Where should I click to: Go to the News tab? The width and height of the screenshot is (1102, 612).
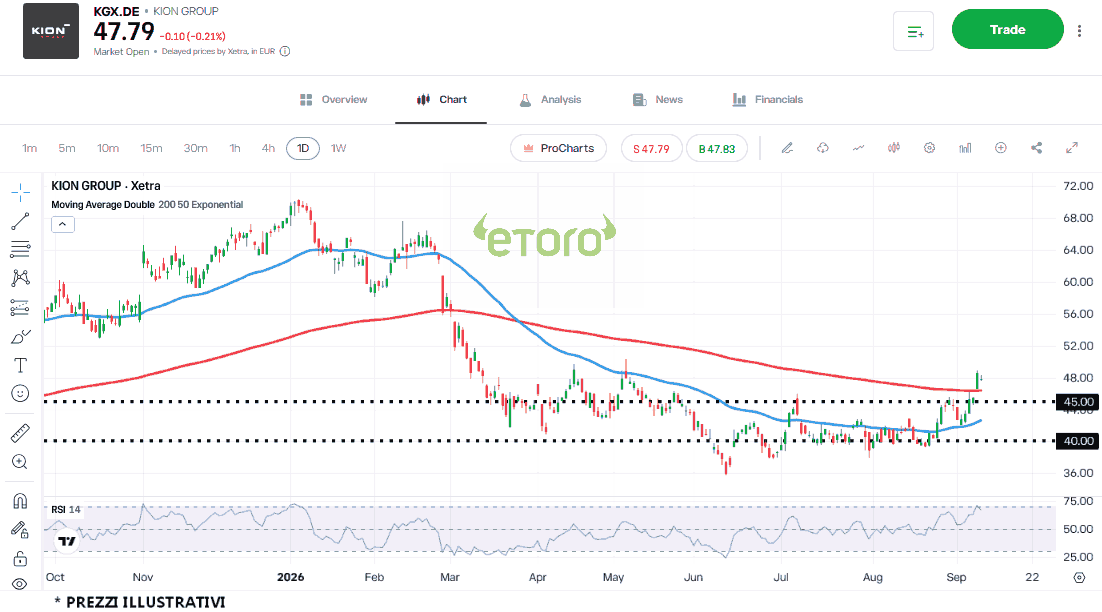(658, 100)
